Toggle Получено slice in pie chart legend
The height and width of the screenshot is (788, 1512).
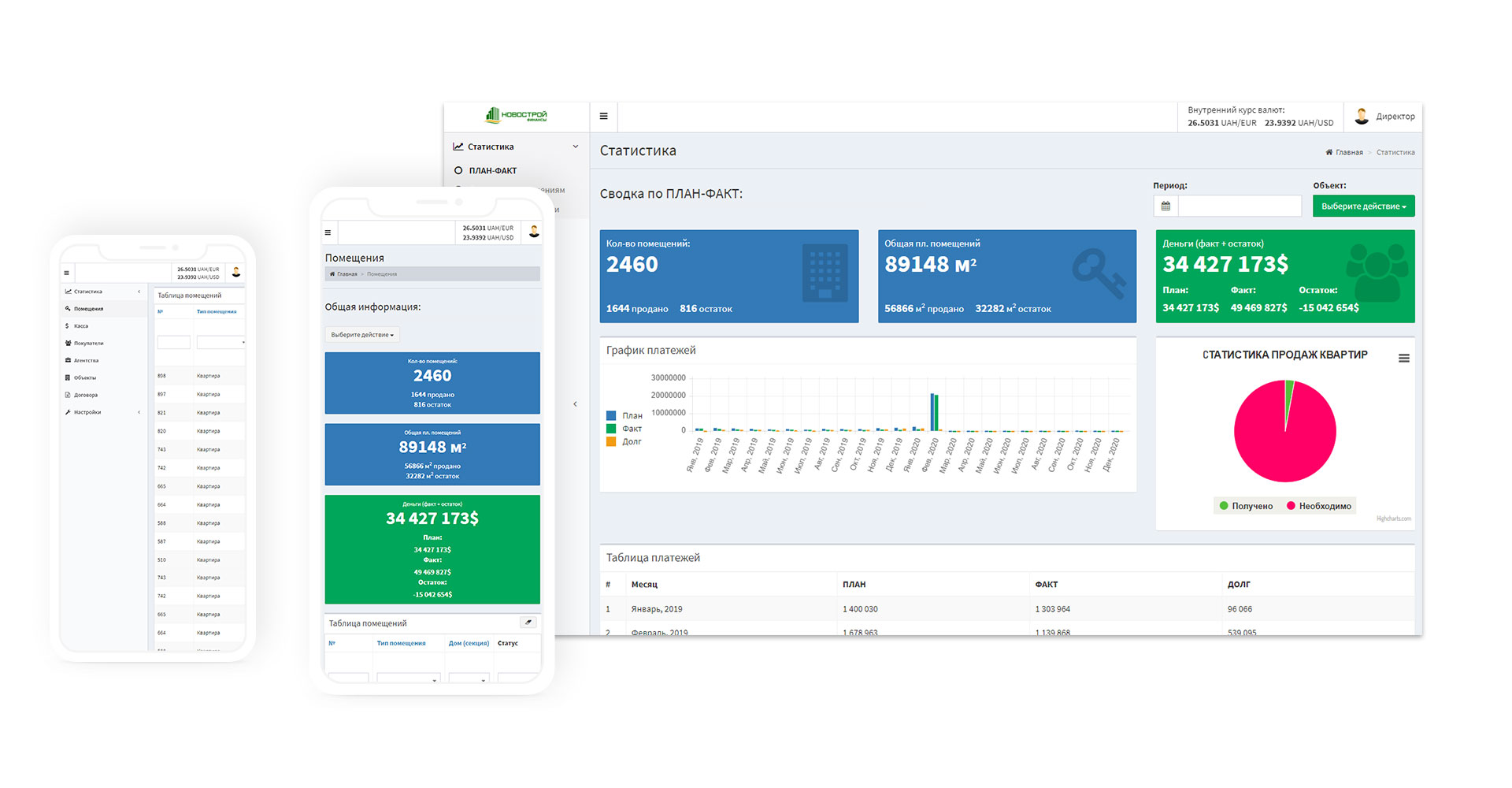(1246, 506)
